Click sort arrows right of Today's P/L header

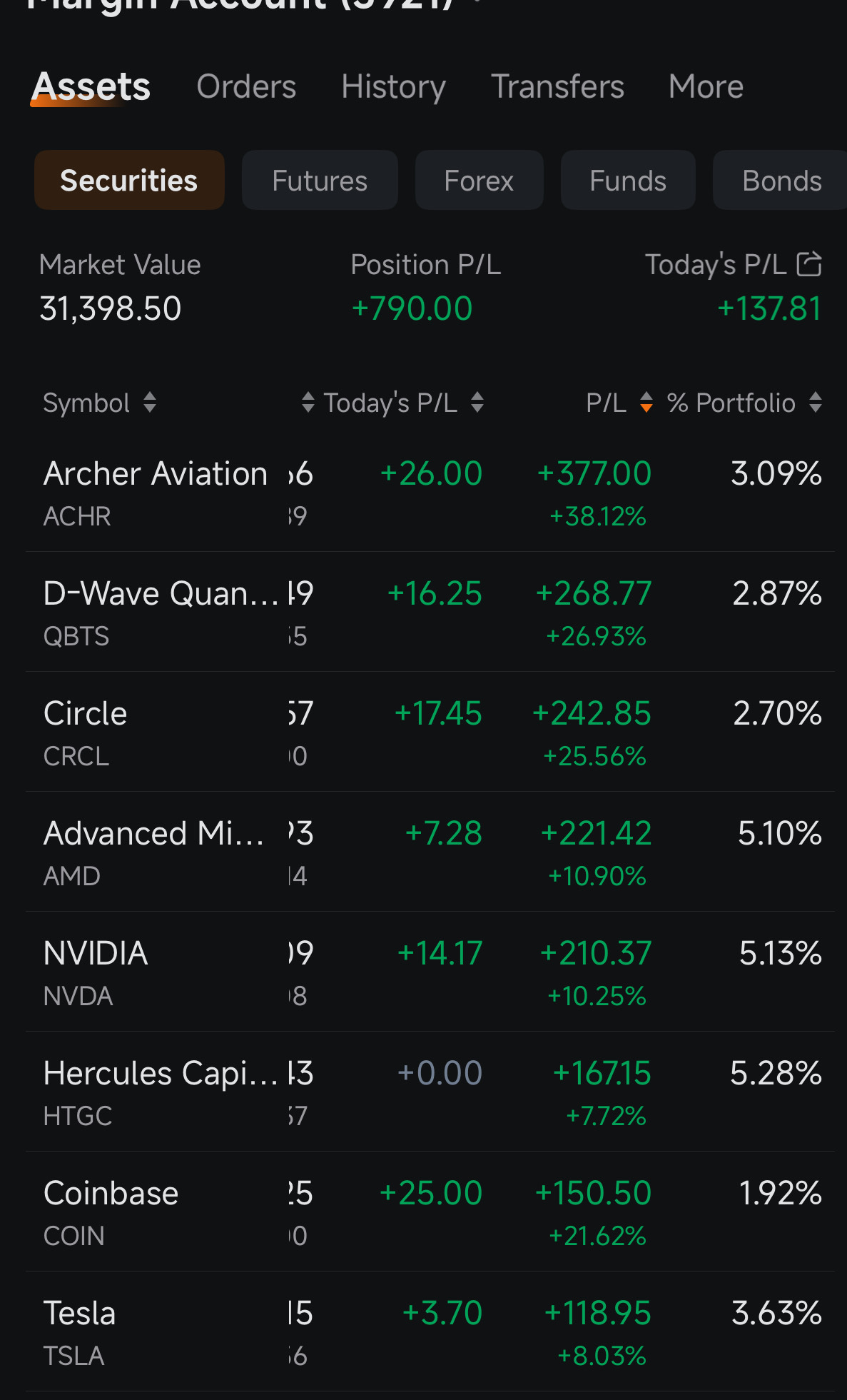point(477,403)
